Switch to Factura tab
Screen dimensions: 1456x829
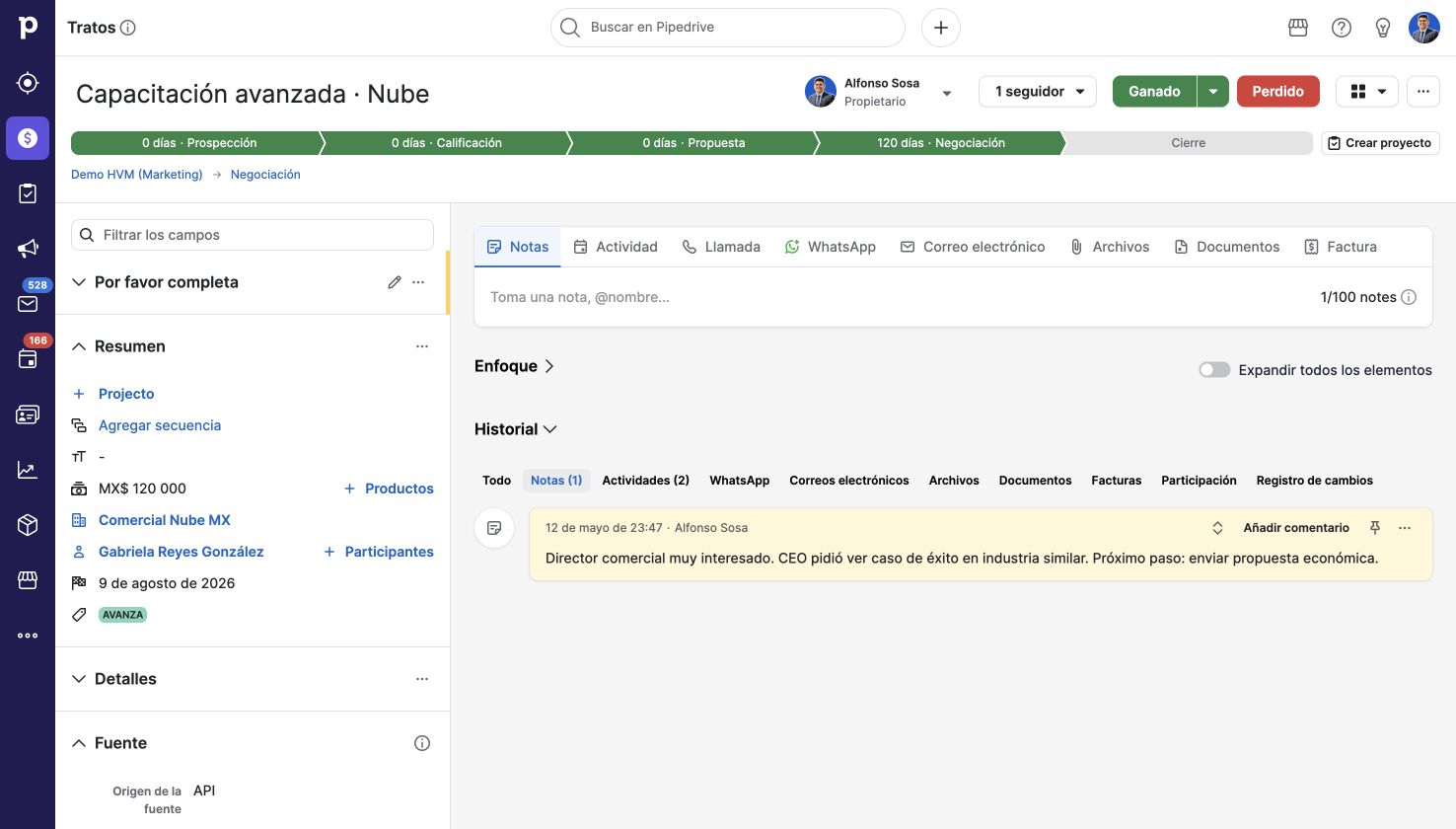point(1340,247)
